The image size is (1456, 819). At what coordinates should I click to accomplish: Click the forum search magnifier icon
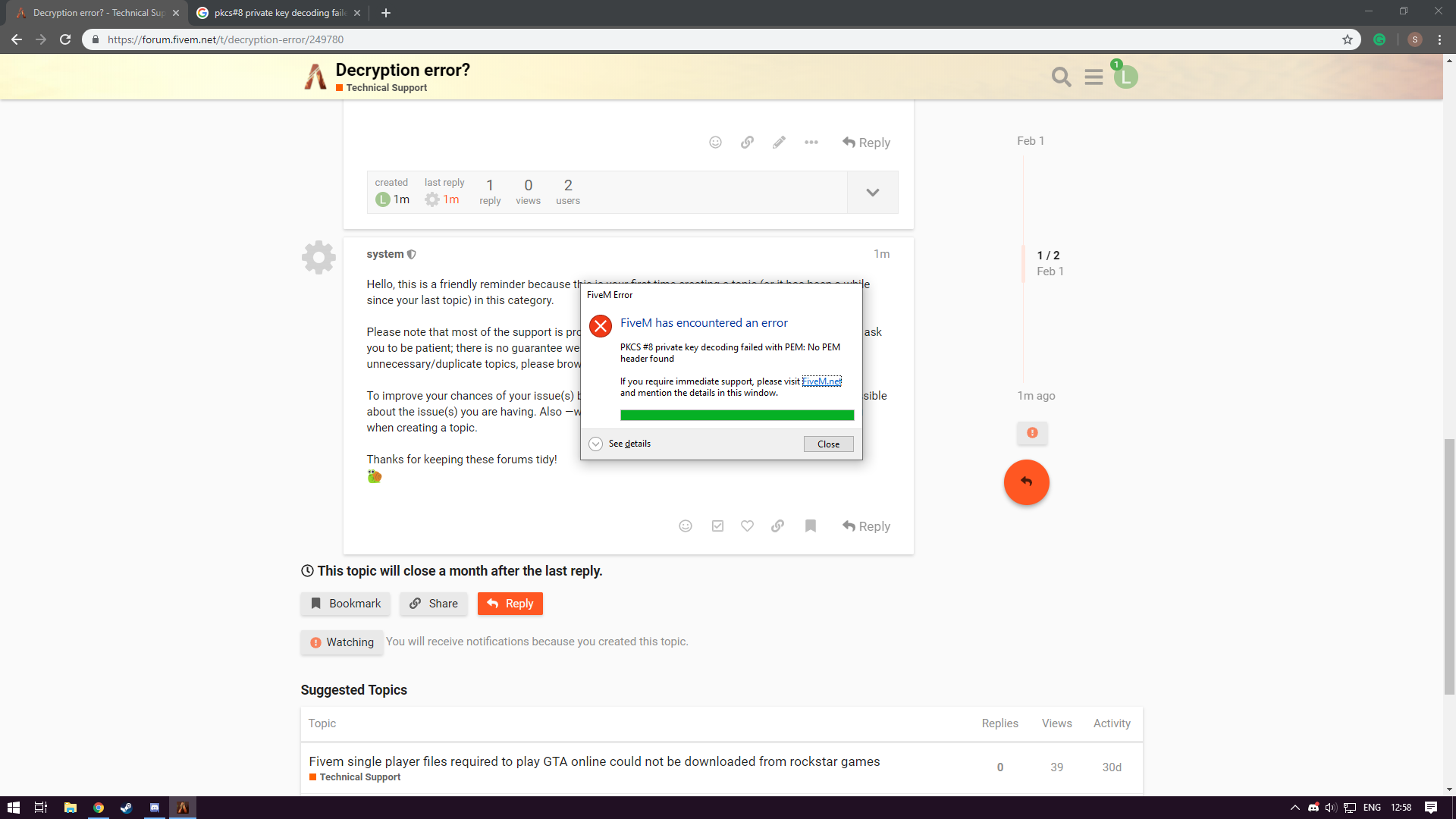pyautogui.click(x=1061, y=77)
